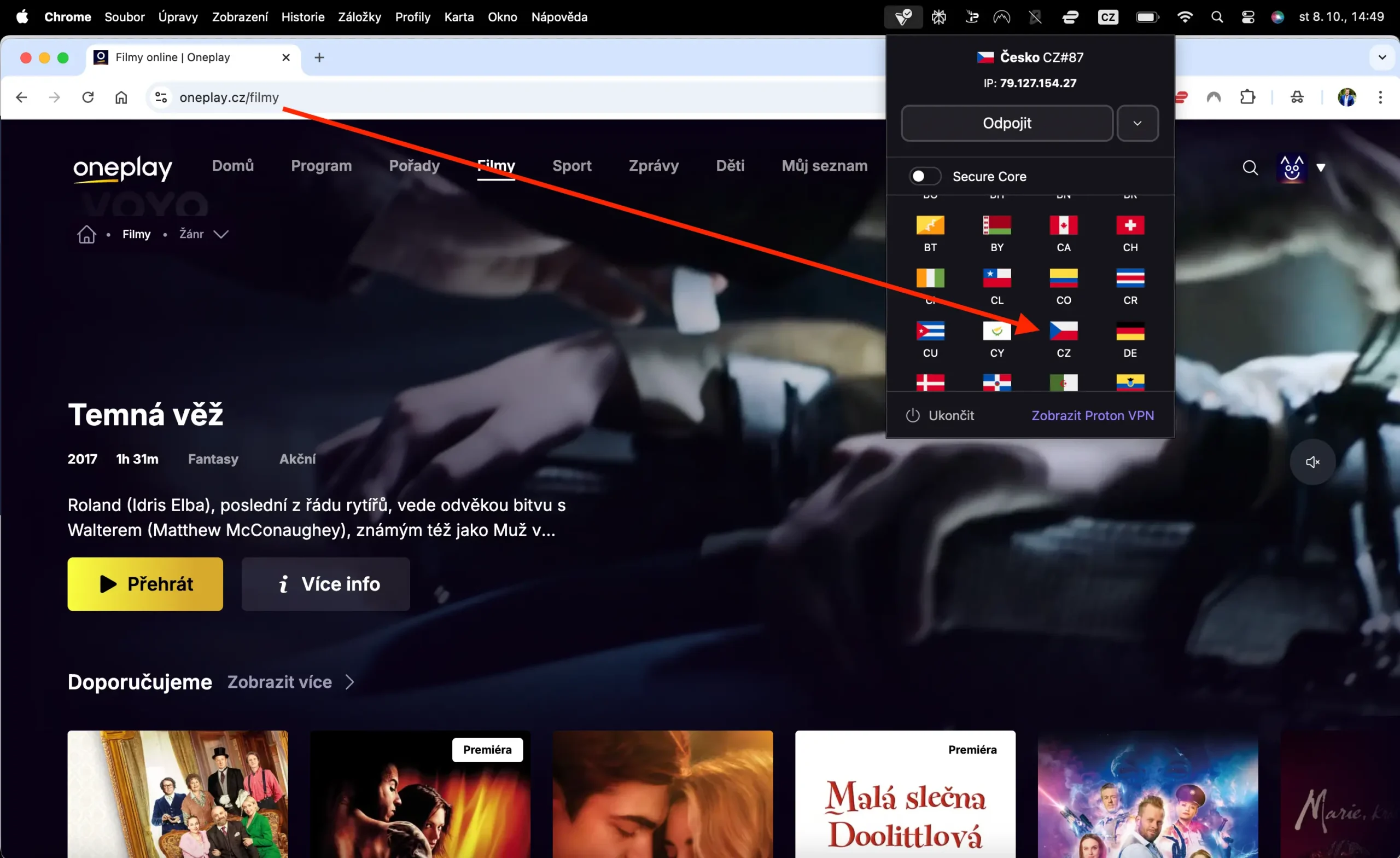The width and height of the screenshot is (1400, 858).
Task: Unmute the video via the speaker icon
Action: pos(1312,461)
